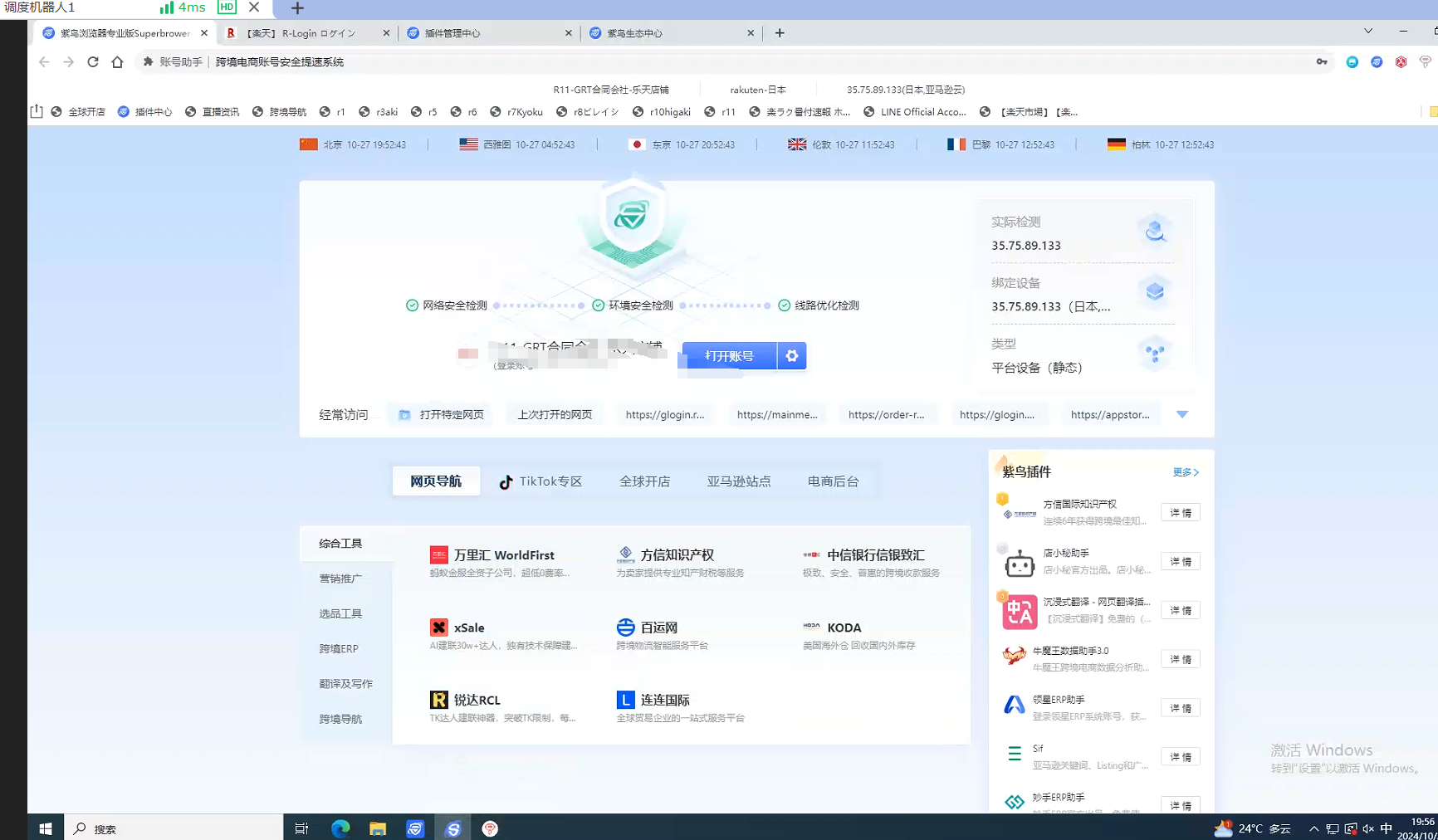Click the 万里汇 WorldFirst logo icon

[x=438, y=555]
